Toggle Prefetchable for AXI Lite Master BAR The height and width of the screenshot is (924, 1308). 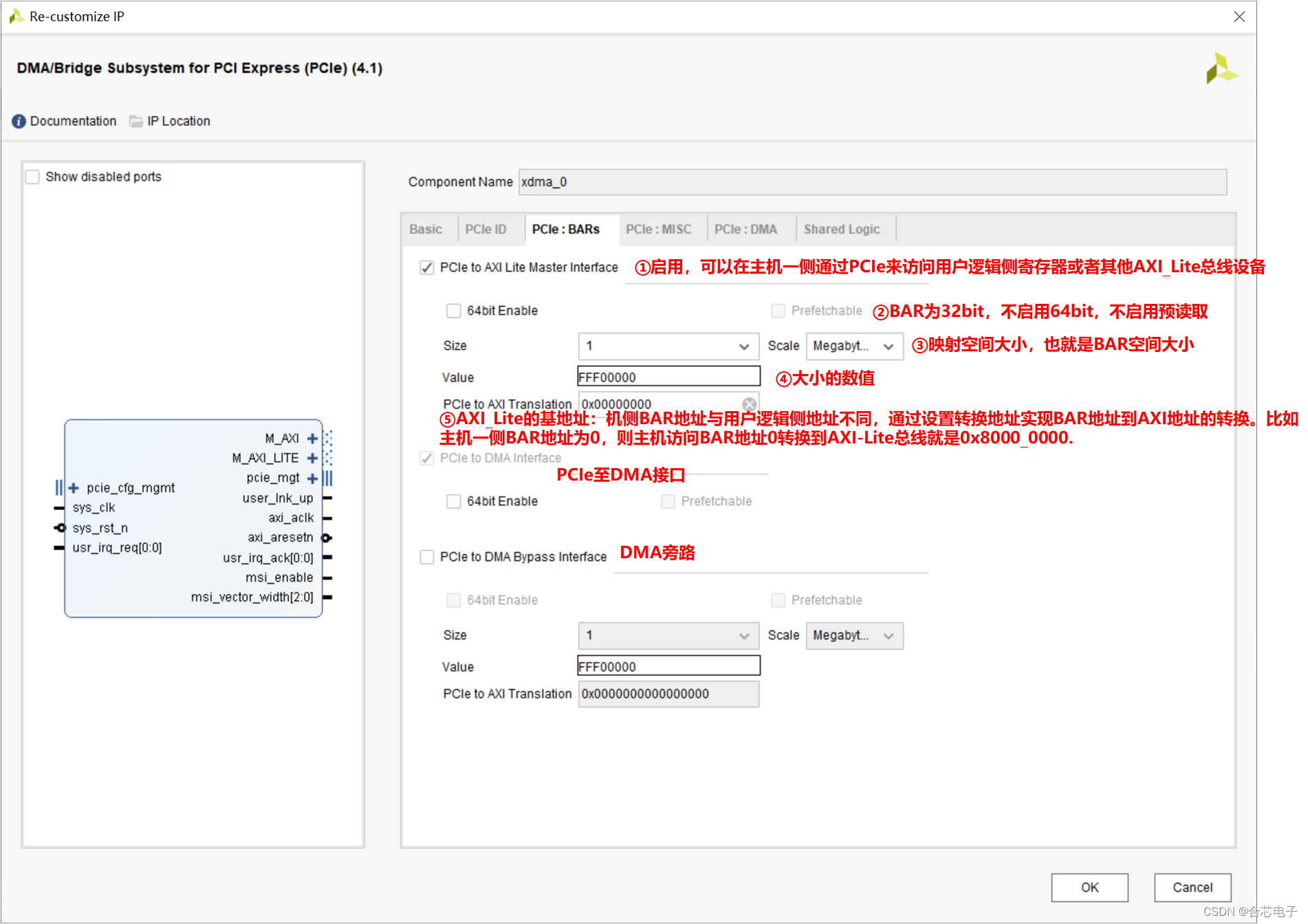778,311
